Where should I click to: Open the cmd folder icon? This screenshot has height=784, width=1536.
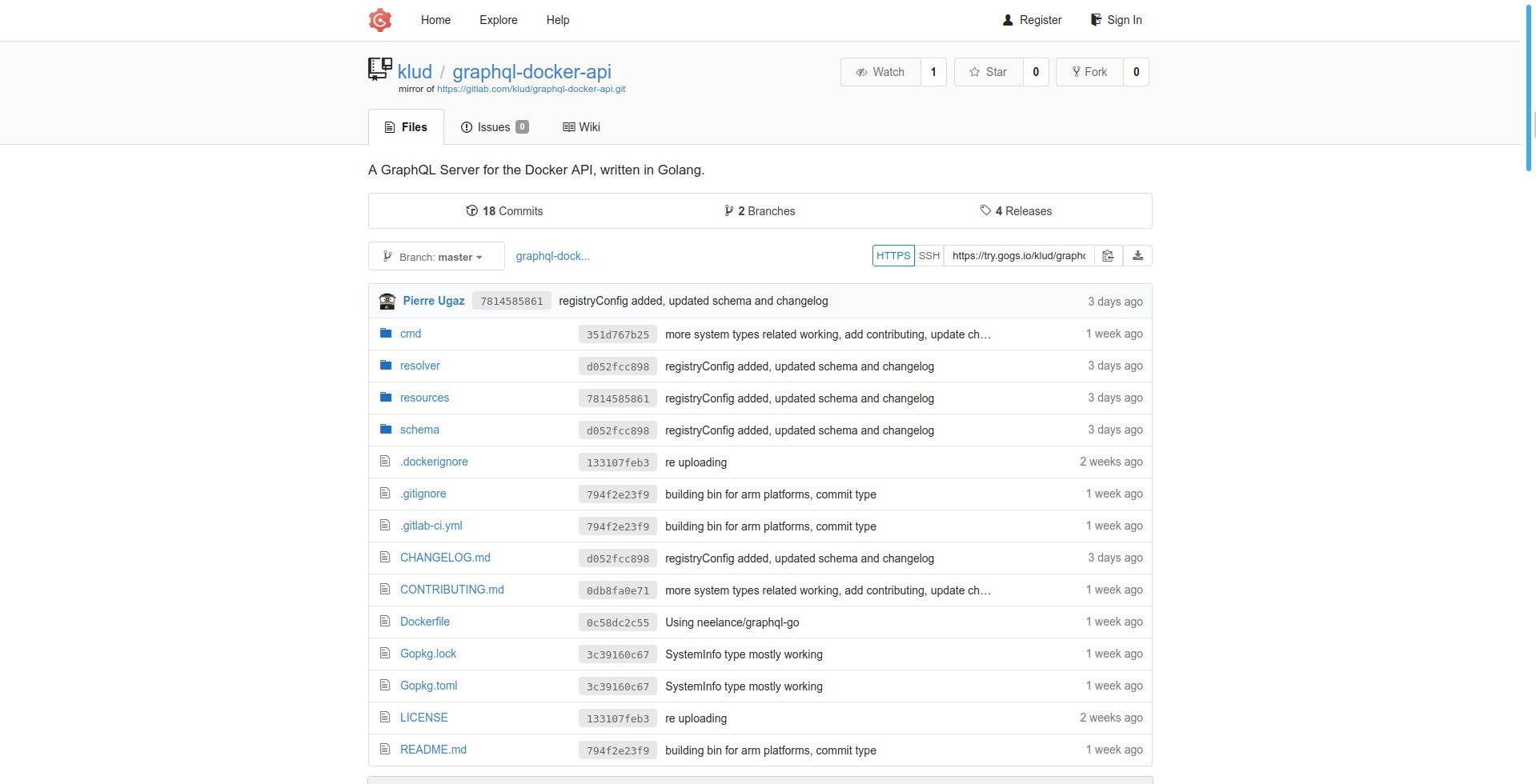point(386,334)
